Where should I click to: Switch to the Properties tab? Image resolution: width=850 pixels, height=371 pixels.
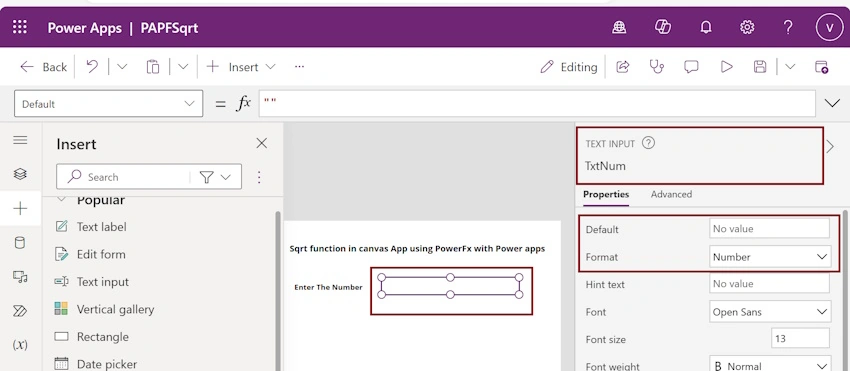click(606, 194)
